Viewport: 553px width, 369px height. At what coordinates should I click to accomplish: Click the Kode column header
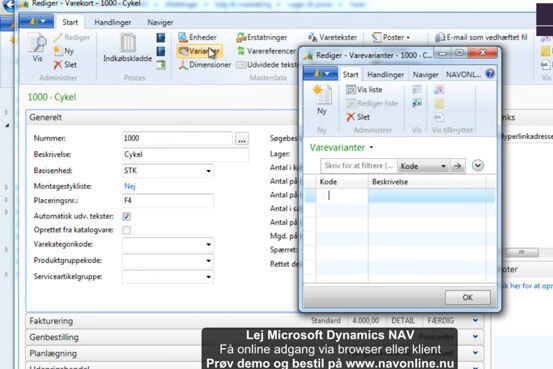pos(342,182)
